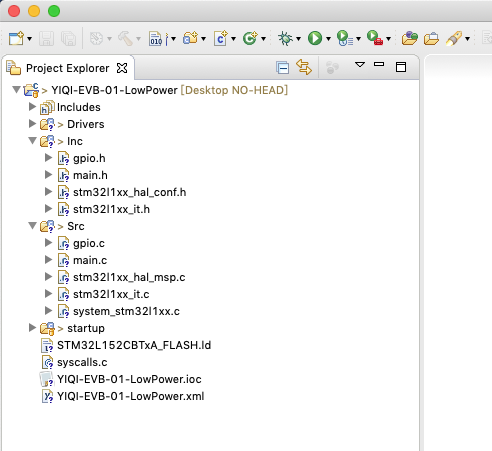The width and height of the screenshot is (492, 451).
Task: Select gpio.c in the tree
Action: (x=89, y=243)
